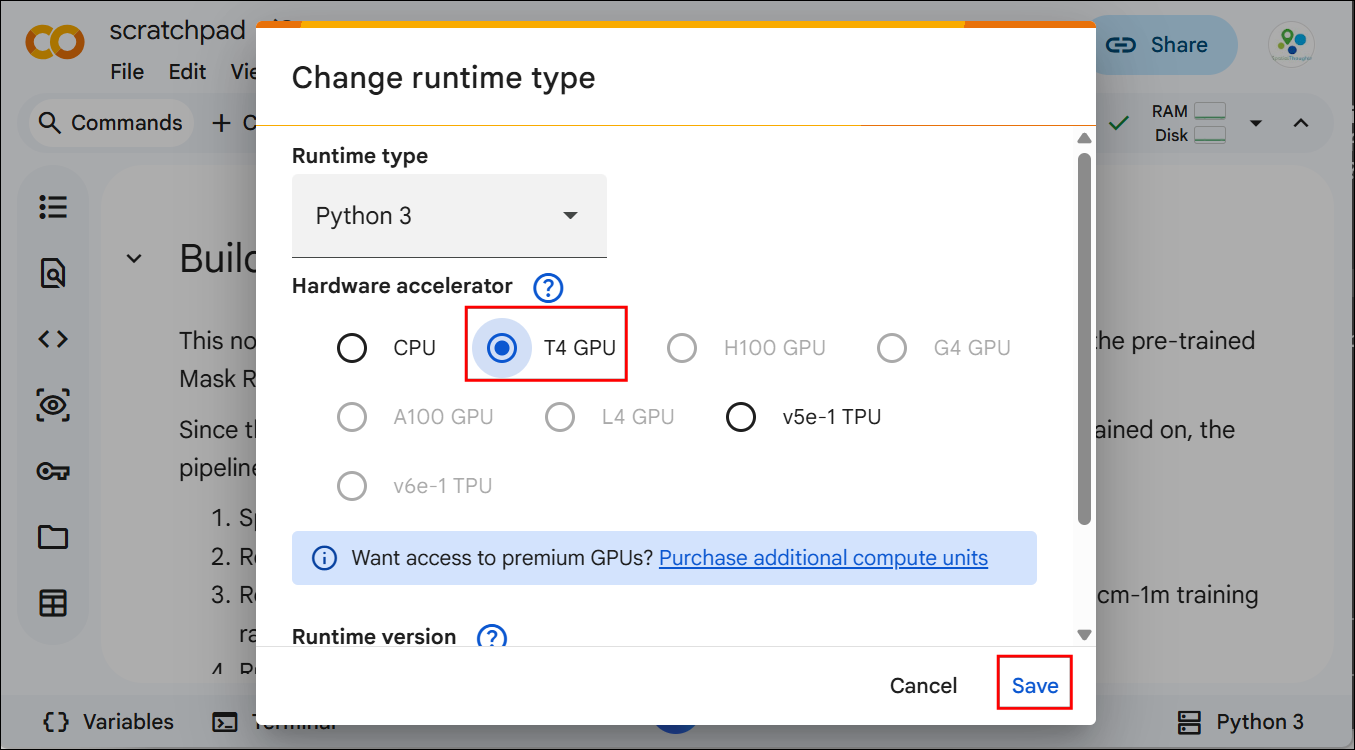Click the green check mark status icon
This screenshot has height=750, width=1355.
tap(1119, 123)
